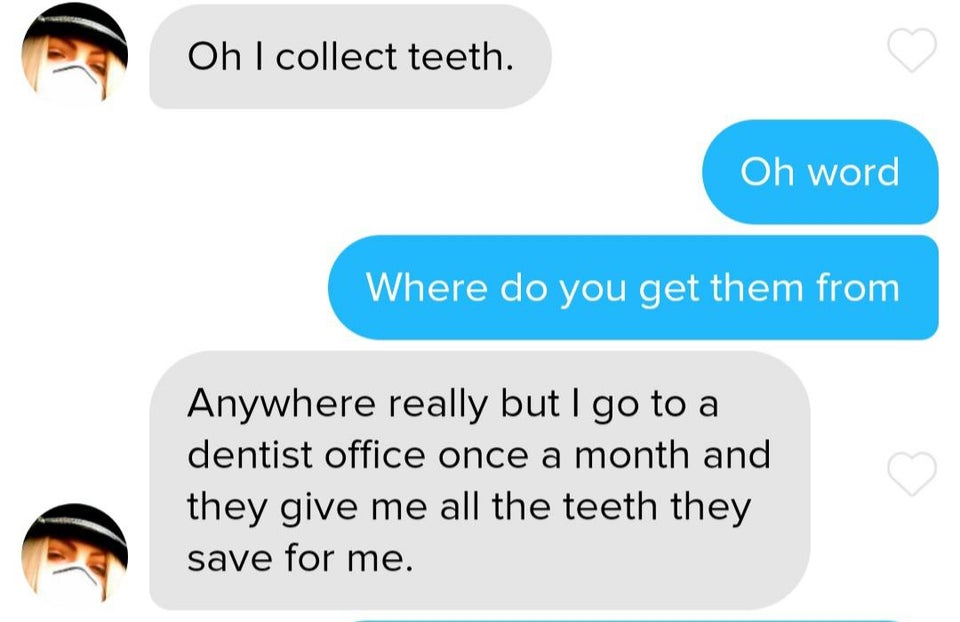Click the word "dentist" in the gray message
This screenshot has width=960, height=622.
coord(250,455)
